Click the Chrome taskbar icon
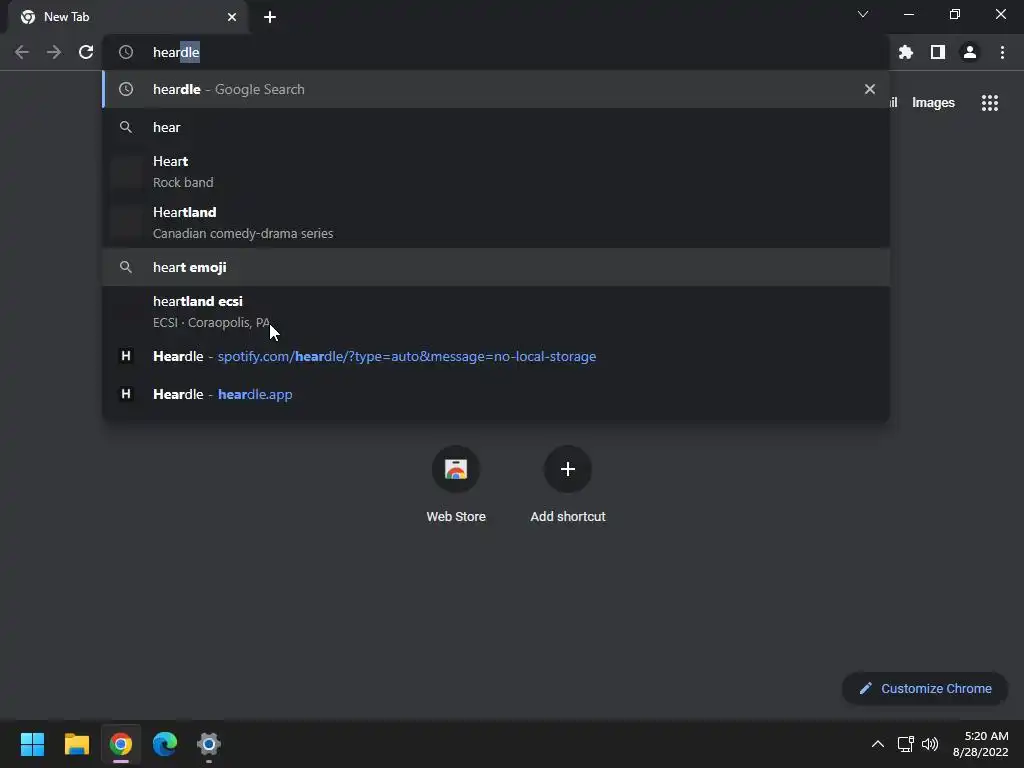Image resolution: width=1024 pixels, height=768 pixels. point(121,744)
